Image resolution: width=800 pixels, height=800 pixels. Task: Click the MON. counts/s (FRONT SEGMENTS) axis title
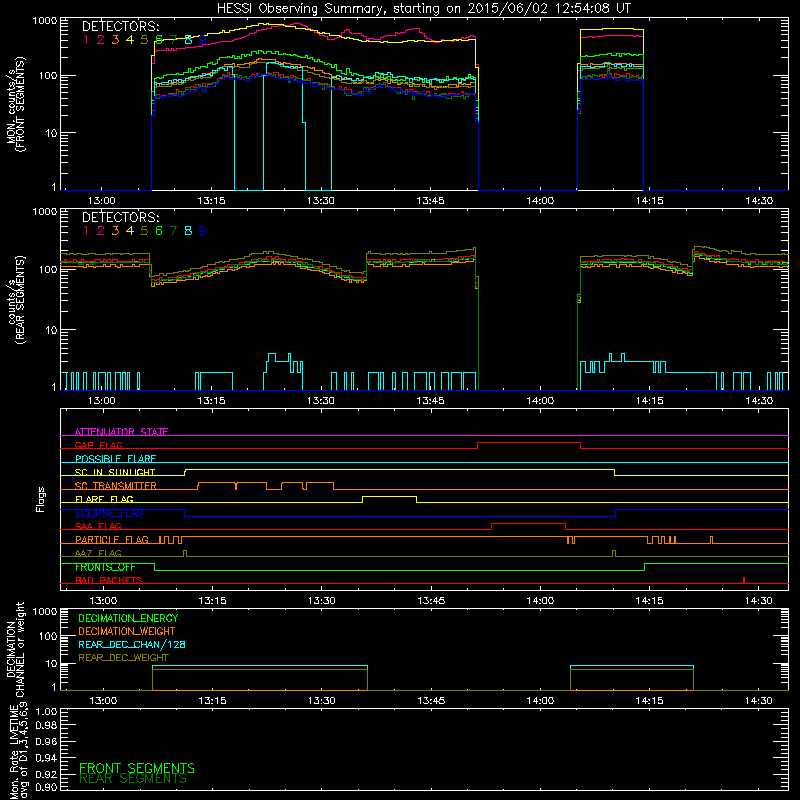15,104
